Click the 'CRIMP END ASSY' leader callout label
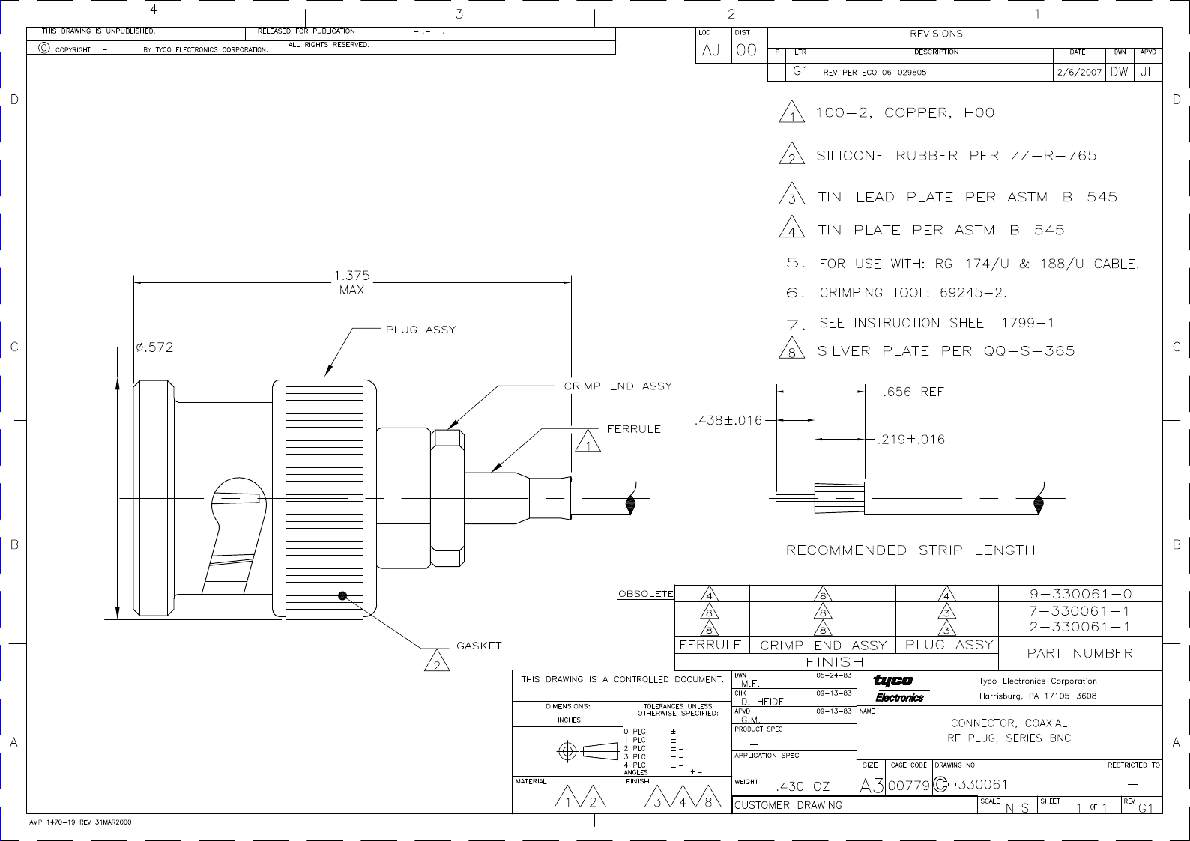Screen dimensions: 1190x841 pos(618,386)
